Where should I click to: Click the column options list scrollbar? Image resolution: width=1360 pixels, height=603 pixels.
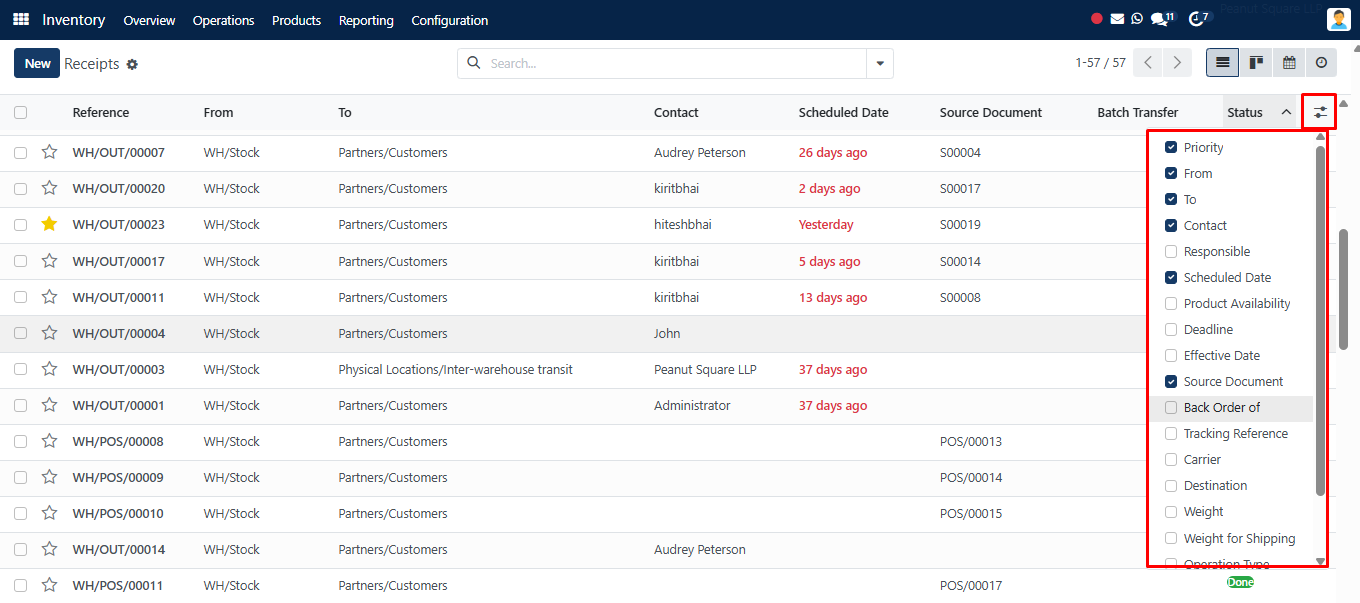[1320, 320]
